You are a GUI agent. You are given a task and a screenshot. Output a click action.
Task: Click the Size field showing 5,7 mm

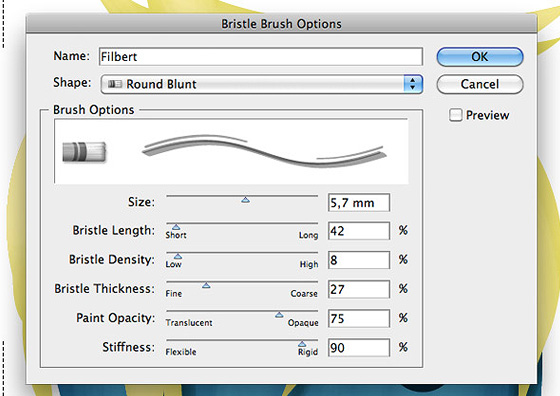pyautogui.click(x=359, y=202)
